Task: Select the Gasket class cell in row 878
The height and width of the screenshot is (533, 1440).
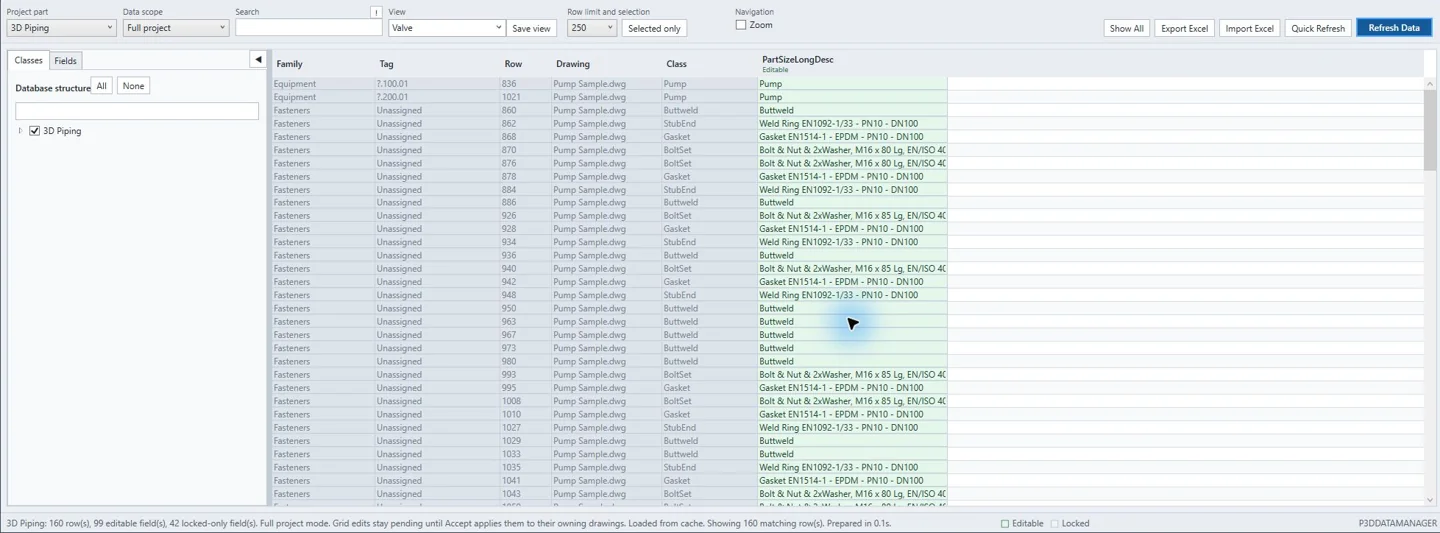Action: pyautogui.click(x=708, y=176)
